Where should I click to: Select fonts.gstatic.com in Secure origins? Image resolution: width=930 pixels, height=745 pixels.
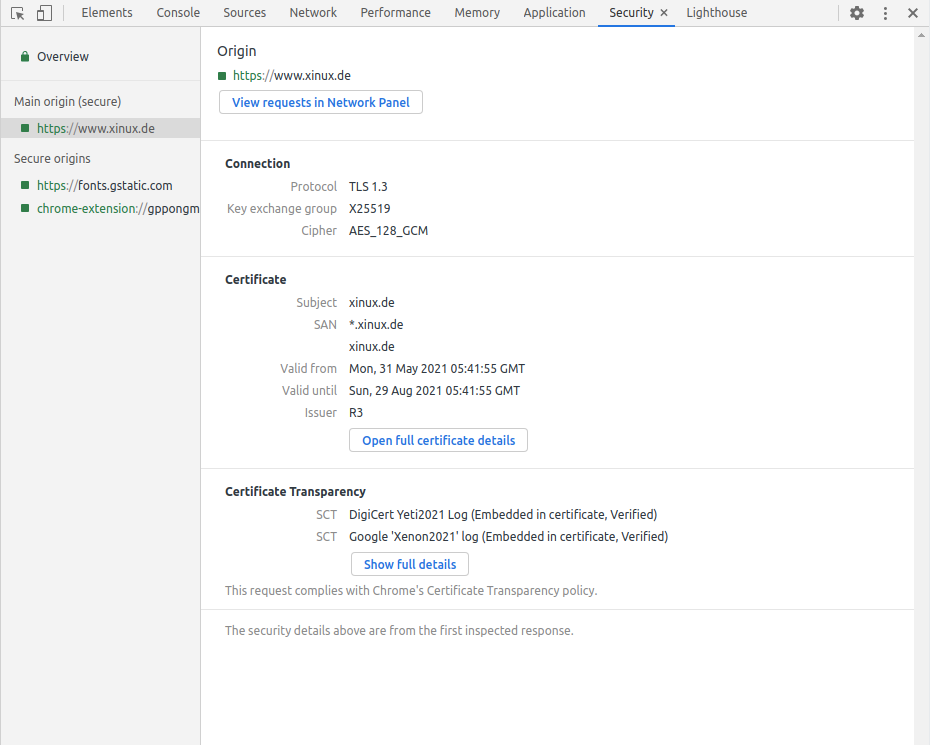click(104, 185)
